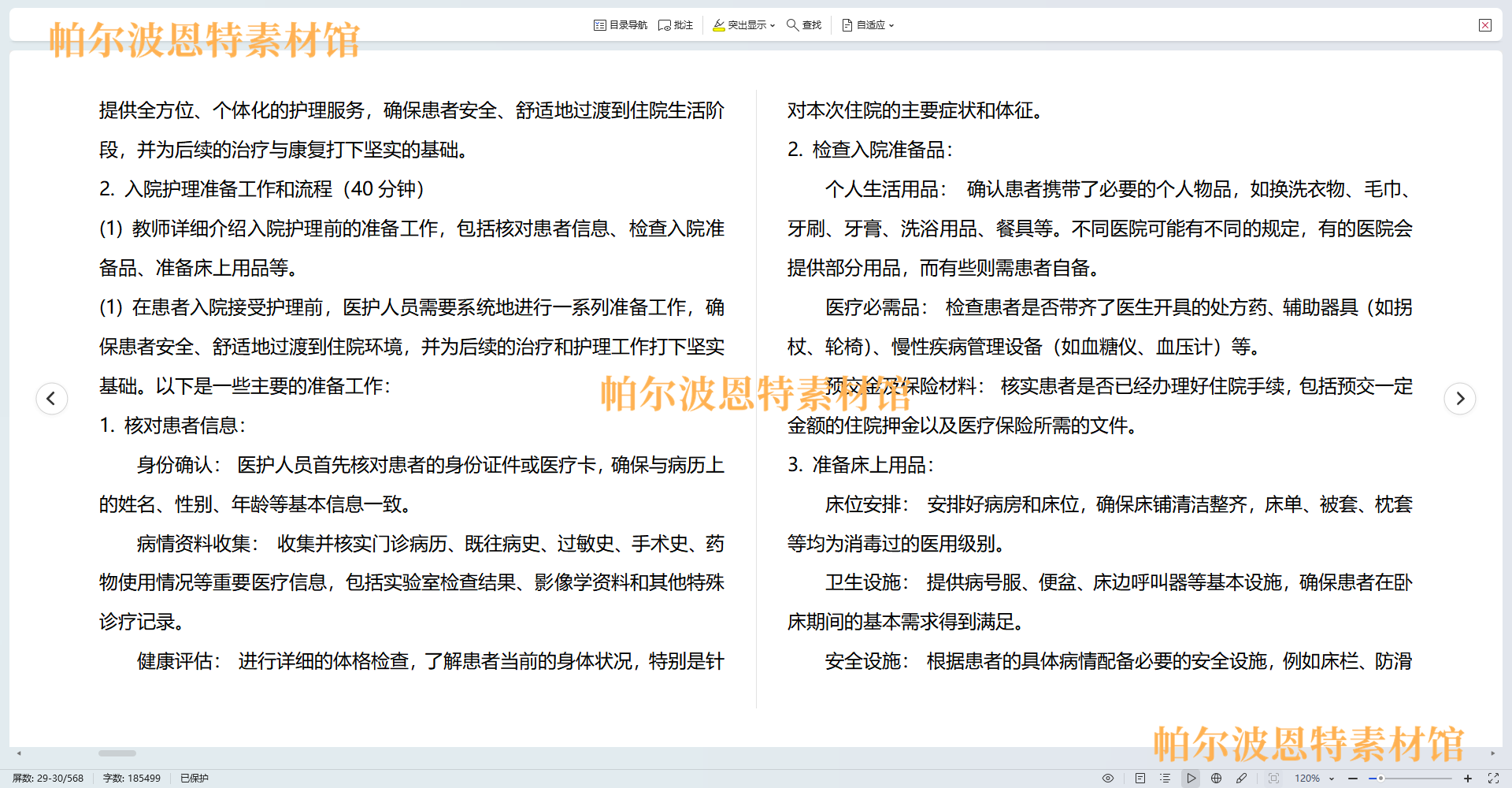Click the '身份确认:' label text
Image resolution: width=1512 pixels, height=788 pixels.
[x=179, y=465]
